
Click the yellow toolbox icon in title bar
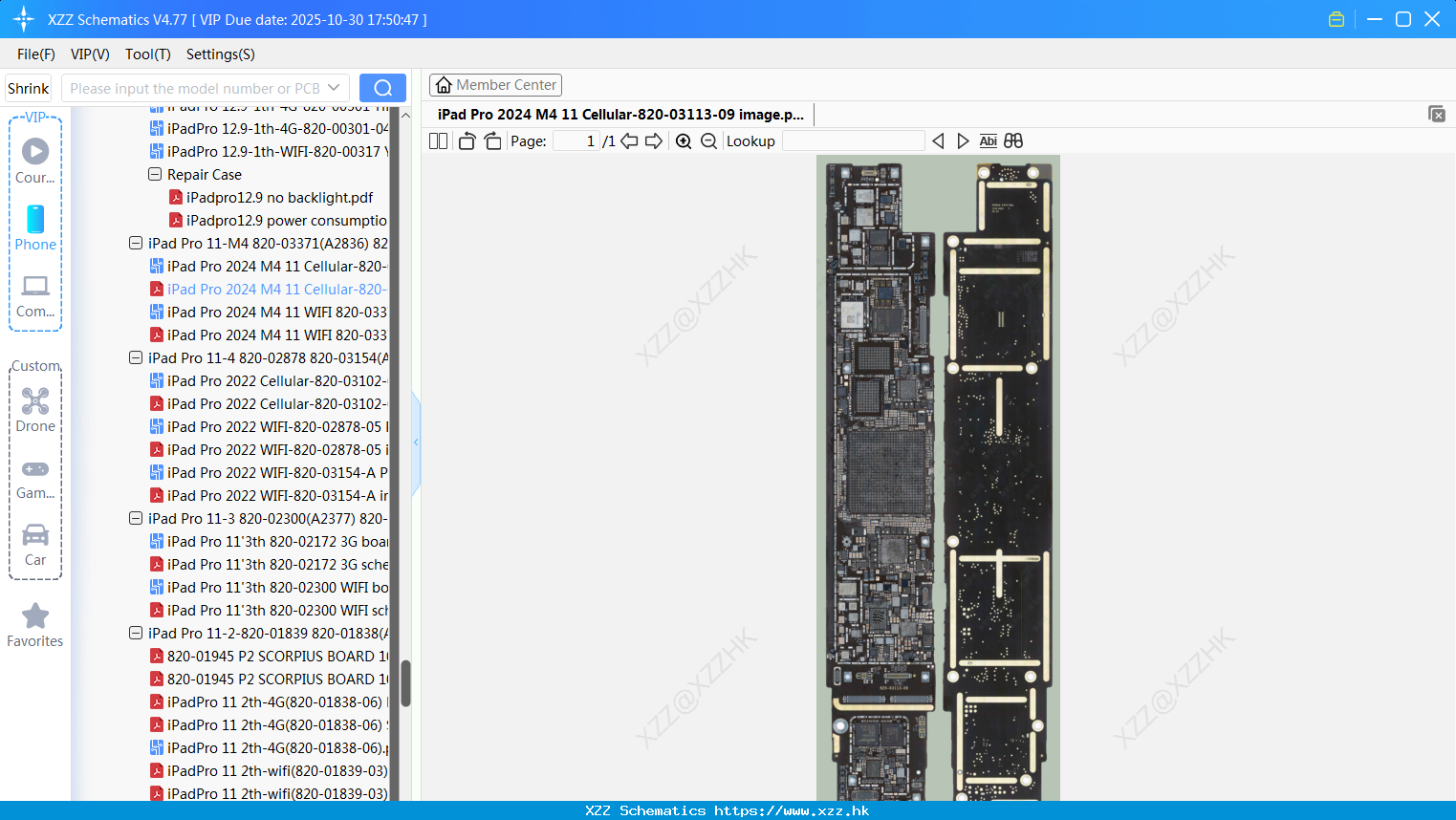point(1336,19)
